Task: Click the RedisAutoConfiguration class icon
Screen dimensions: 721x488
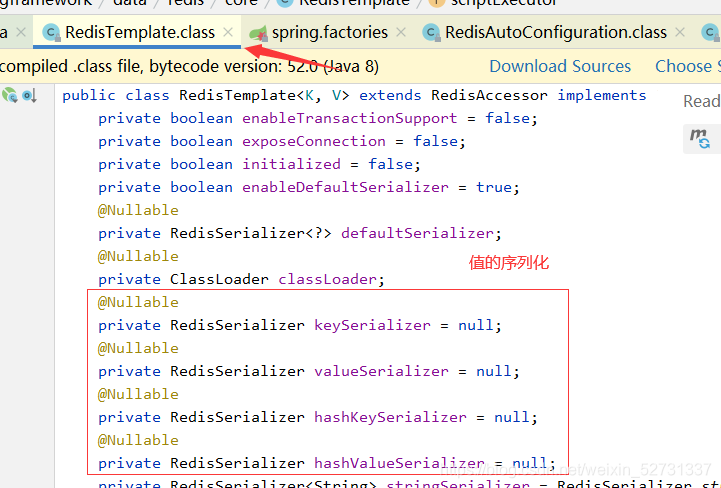Action: pyautogui.click(x=431, y=33)
